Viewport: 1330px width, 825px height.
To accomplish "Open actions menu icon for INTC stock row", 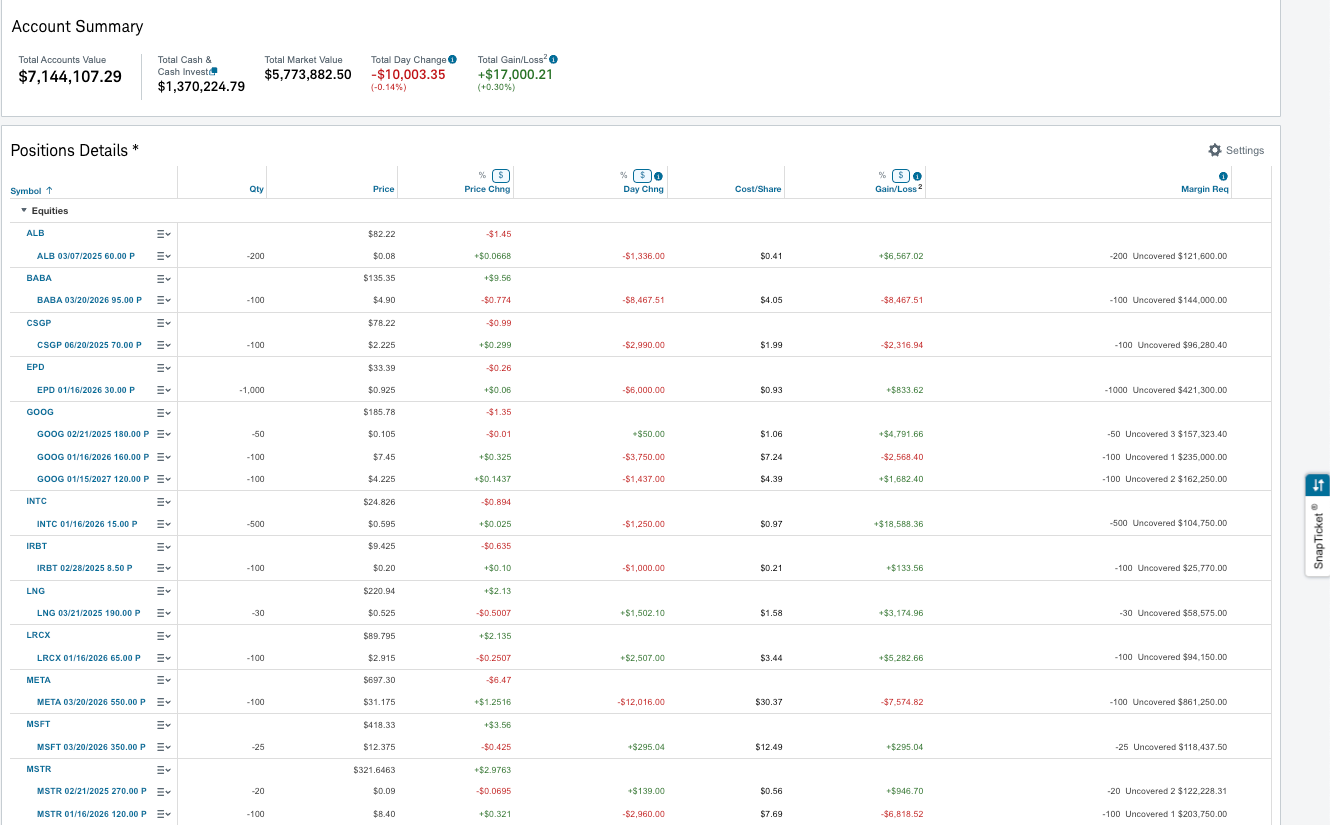I will click(164, 501).
